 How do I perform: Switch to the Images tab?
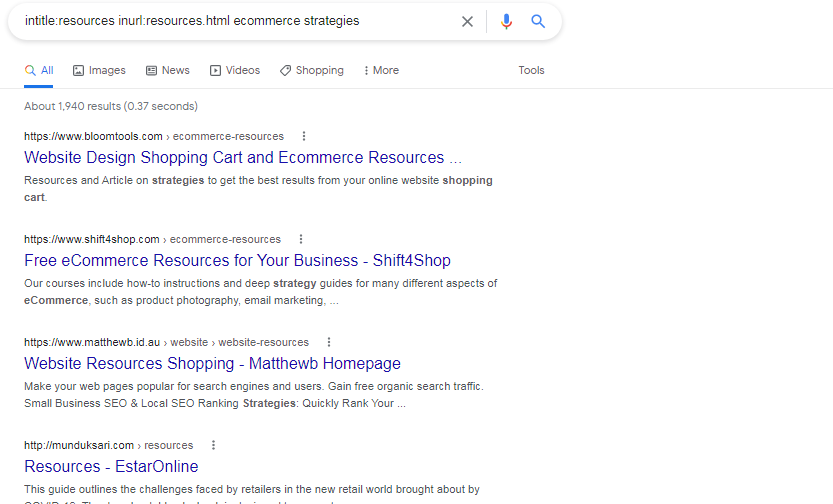[99, 70]
